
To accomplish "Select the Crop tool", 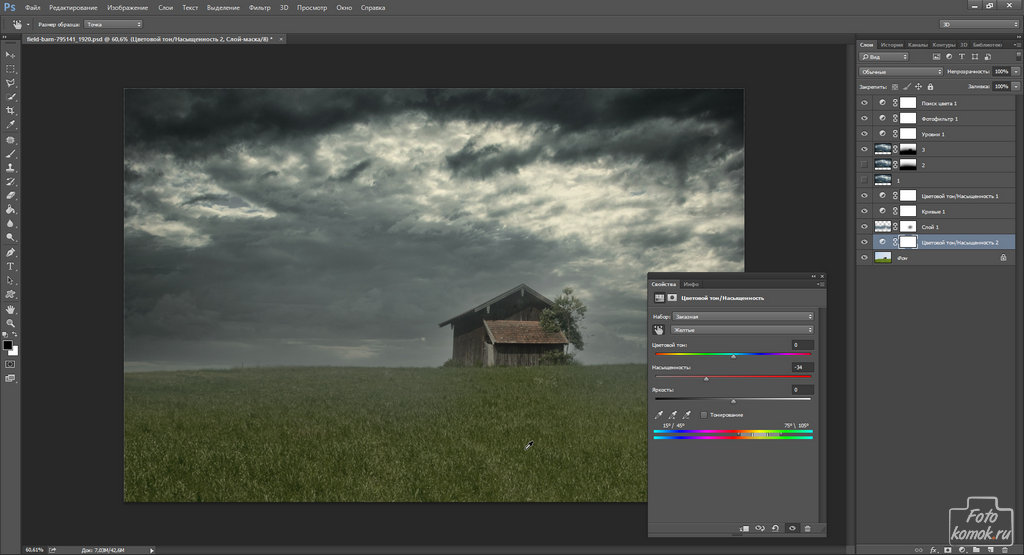I will [x=10, y=112].
